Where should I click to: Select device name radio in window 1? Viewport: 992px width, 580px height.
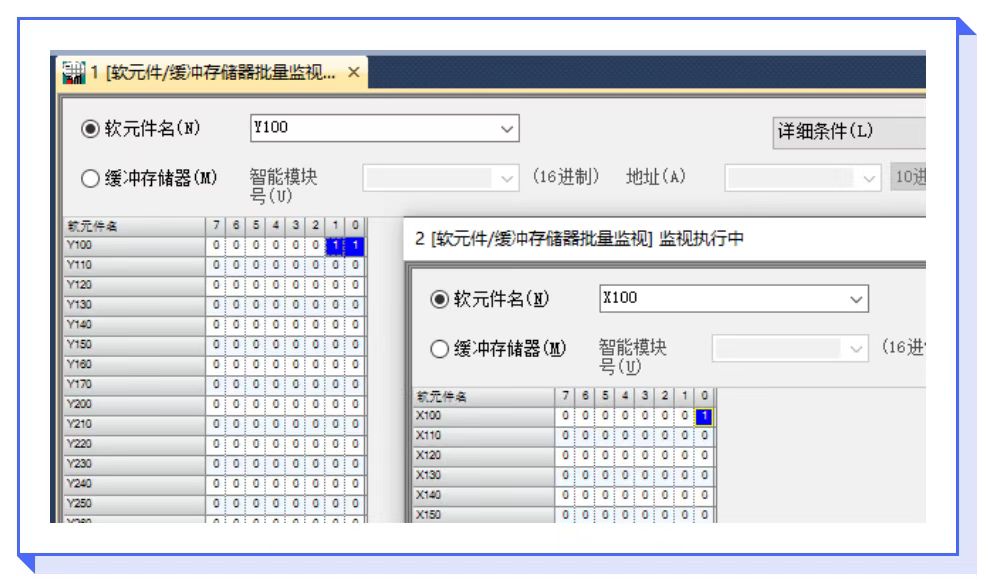[x=90, y=129]
